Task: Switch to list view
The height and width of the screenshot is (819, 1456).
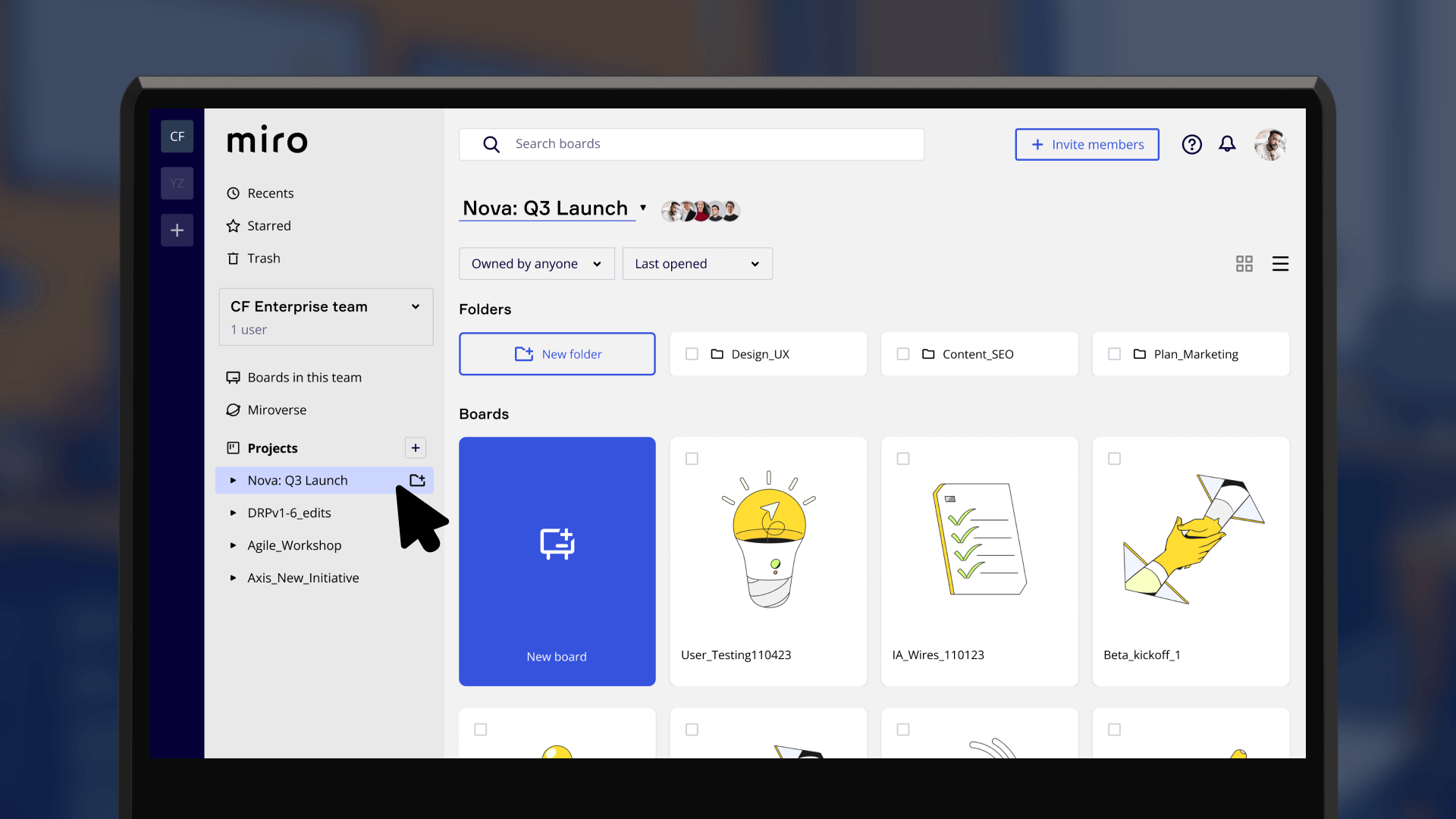Action: coord(1280,264)
